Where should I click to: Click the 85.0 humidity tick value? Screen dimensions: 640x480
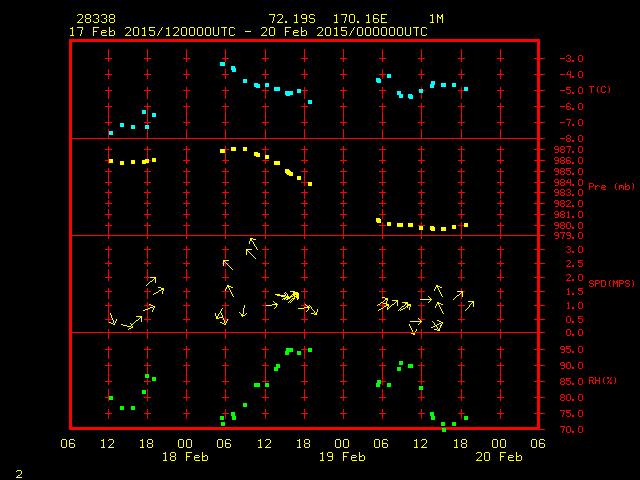pos(571,382)
